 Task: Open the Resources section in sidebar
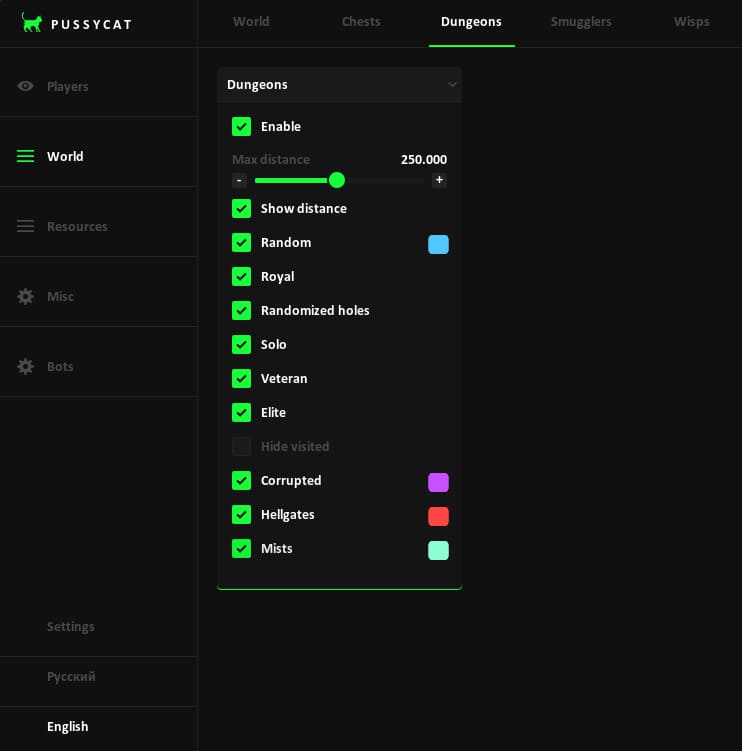(x=99, y=226)
